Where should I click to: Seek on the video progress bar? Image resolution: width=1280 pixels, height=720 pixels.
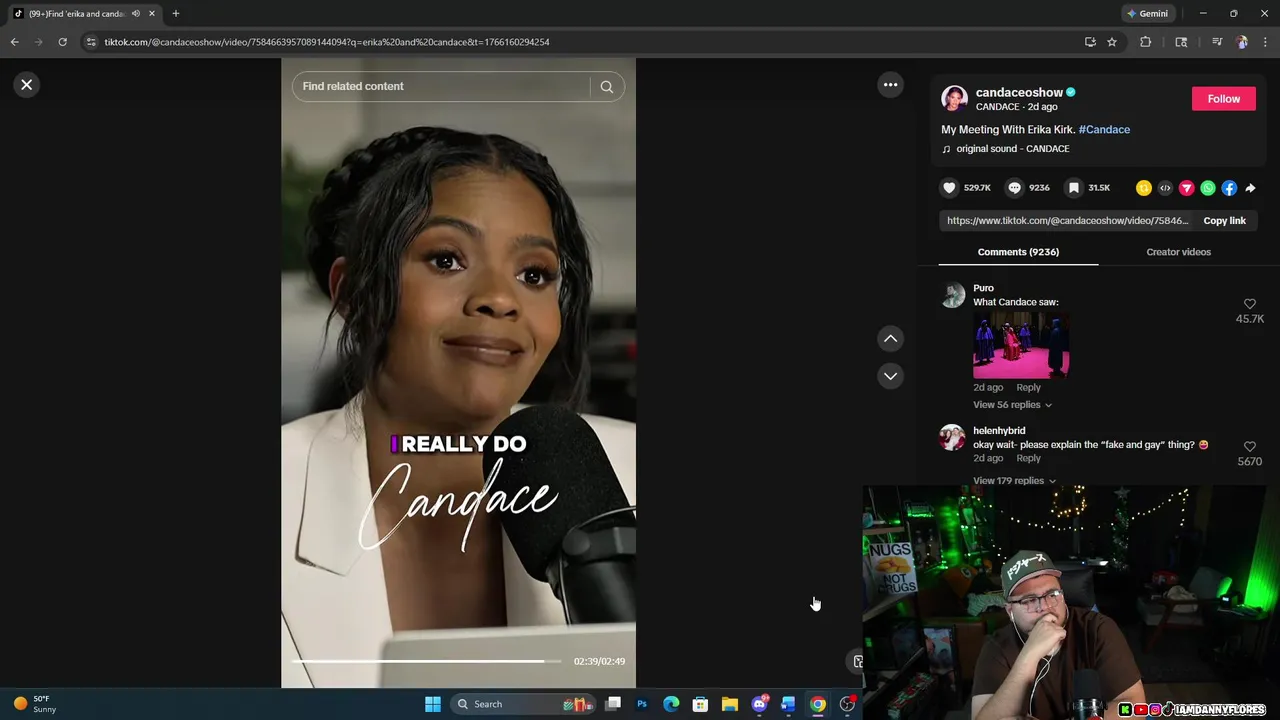[x=428, y=661]
